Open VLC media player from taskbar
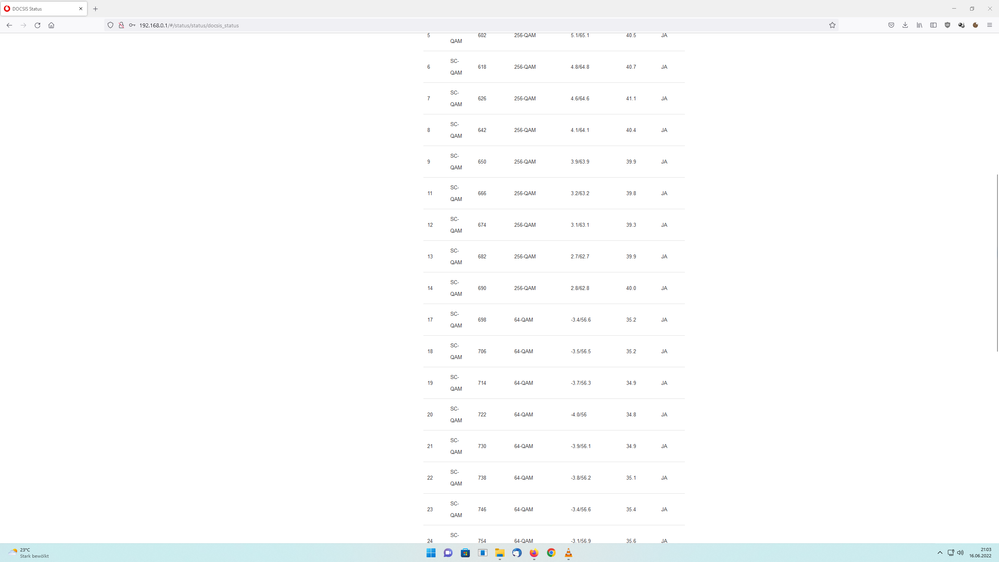Viewport: 999px width, 562px height. (568, 552)
